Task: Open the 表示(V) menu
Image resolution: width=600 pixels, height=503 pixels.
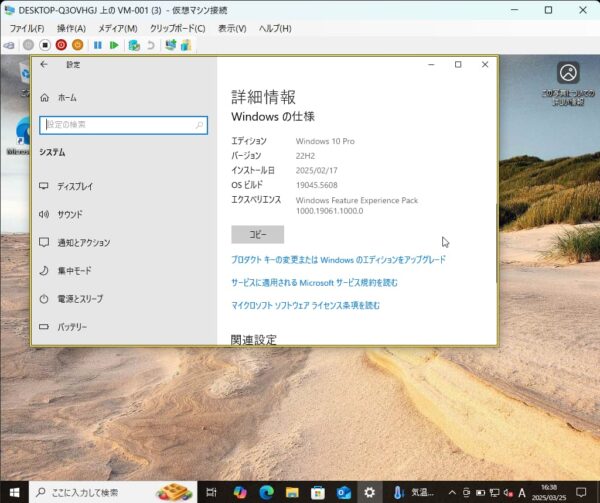Action: coord(232,29)
